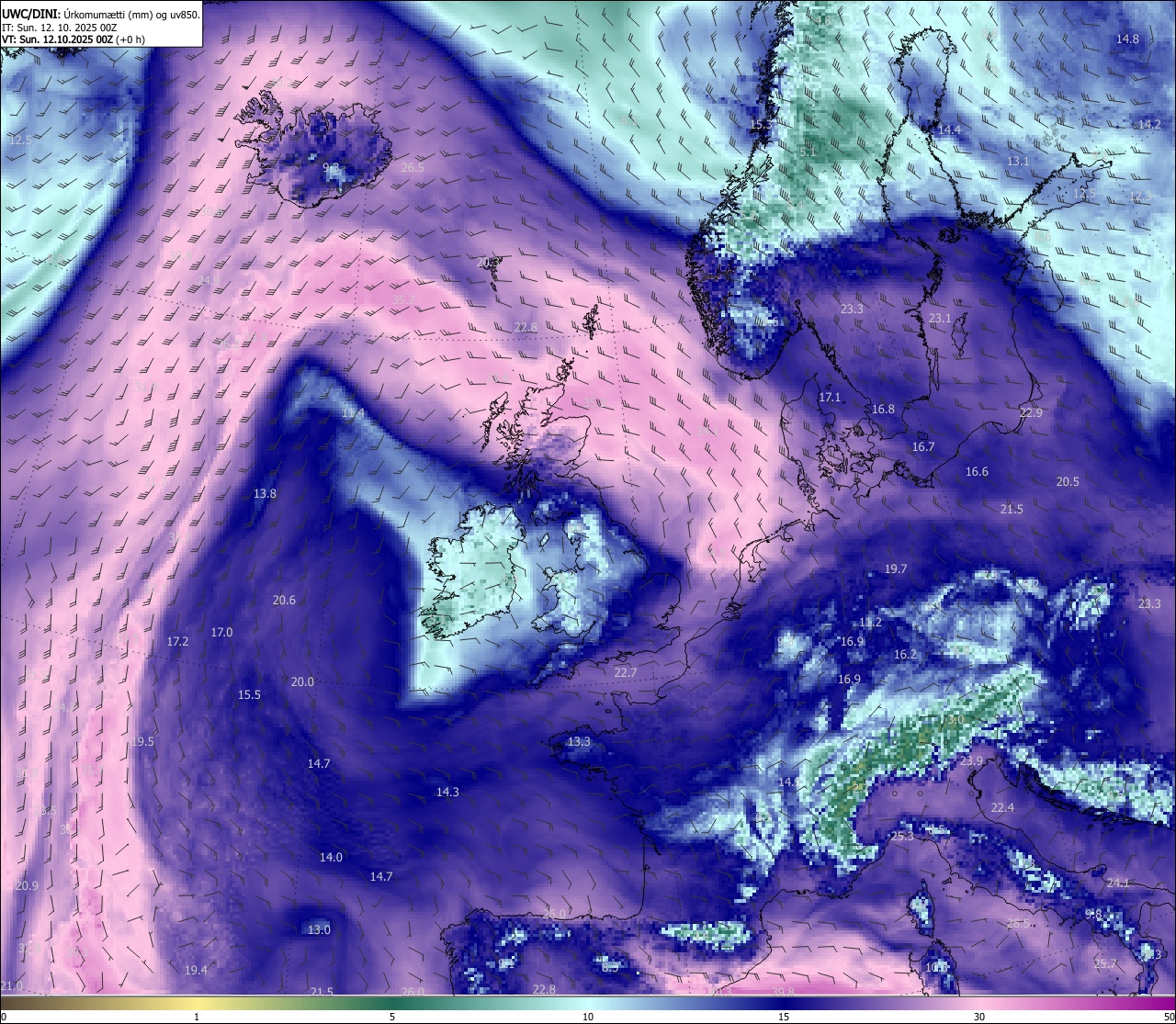Click the value 17.2 on the map
1176x1024 pixels.
(x=177, y=642)
